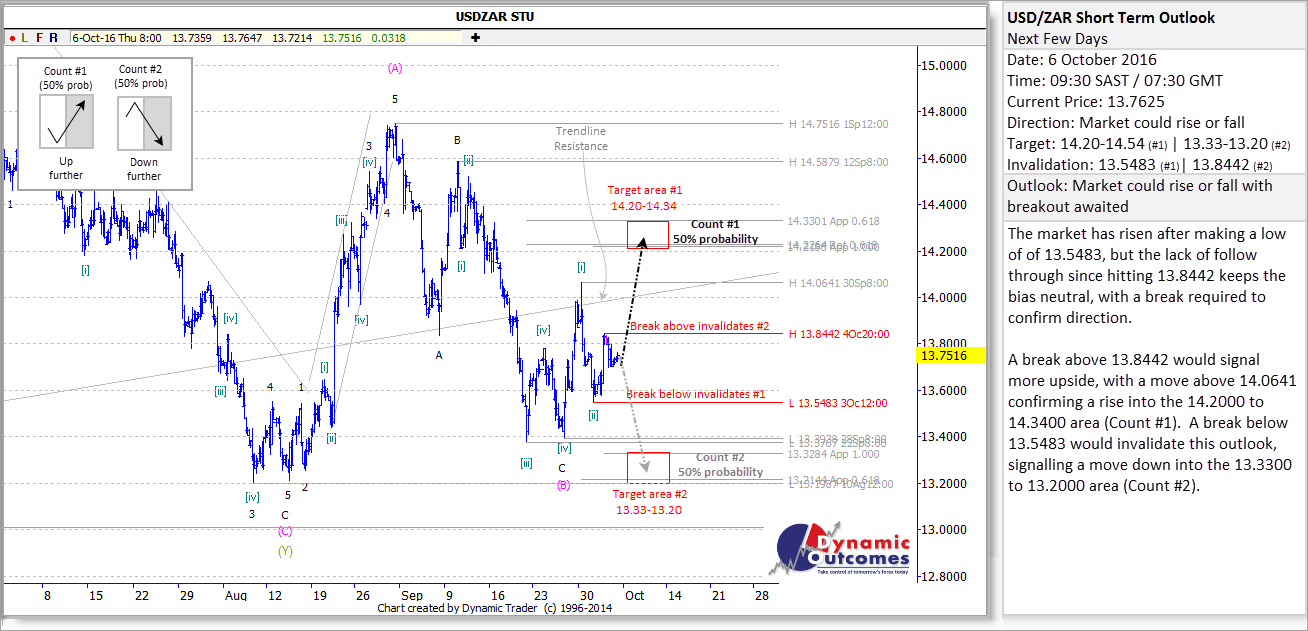Viewport: 1308px width, 631px height.
Task: Click the red Target area #1 box
Action: point(648,235)
